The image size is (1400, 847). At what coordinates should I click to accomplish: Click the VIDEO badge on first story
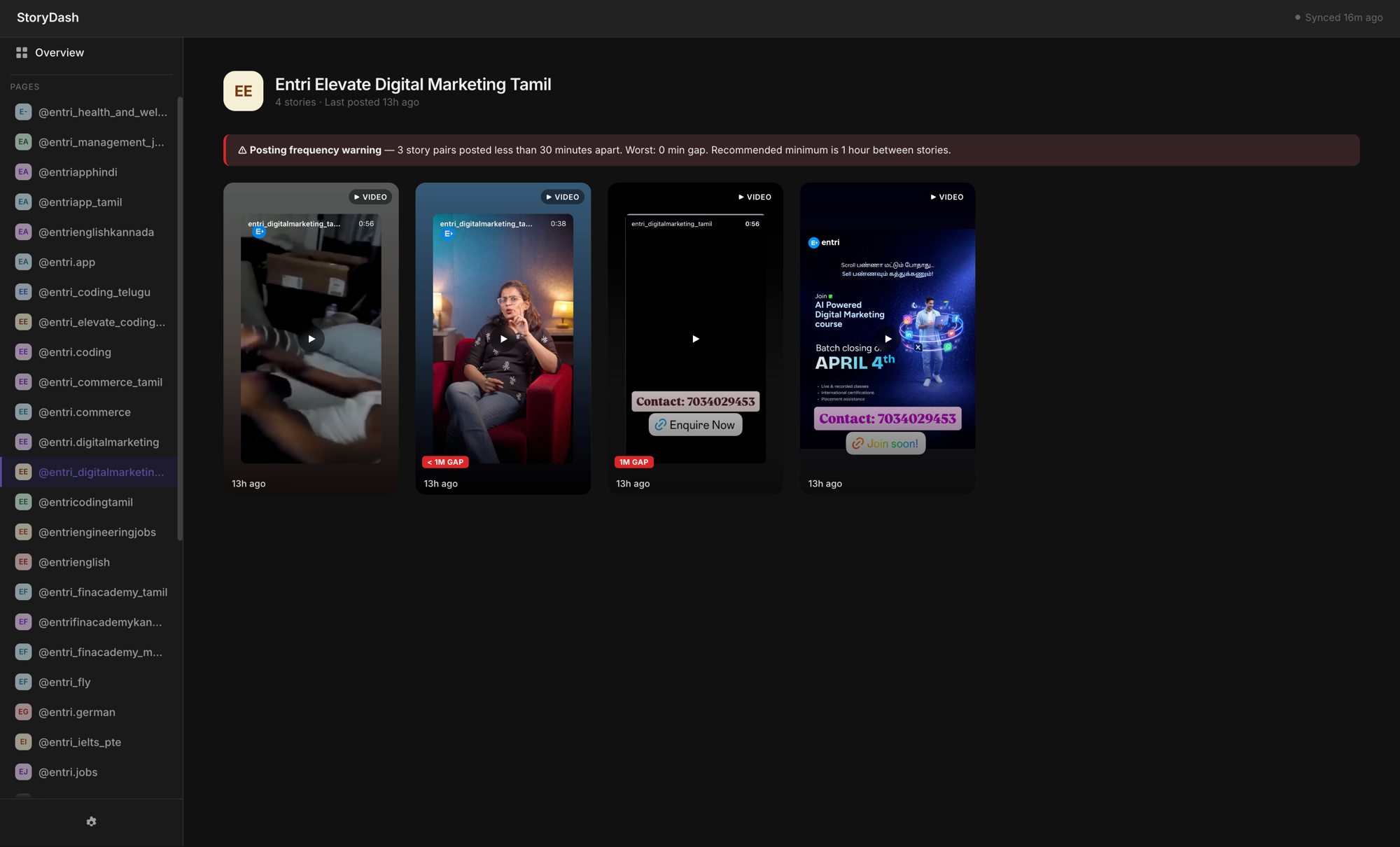click(x=370, y=197)
